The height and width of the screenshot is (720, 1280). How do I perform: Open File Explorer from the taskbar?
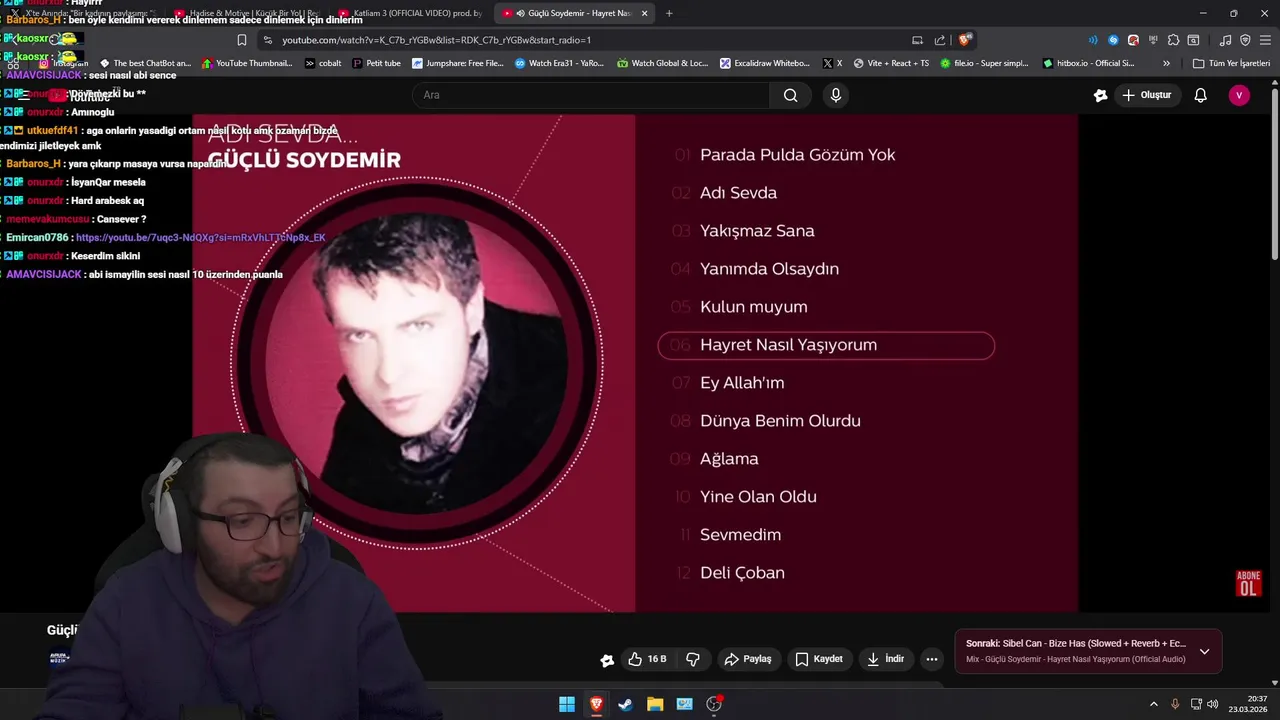tap(655, 704)
